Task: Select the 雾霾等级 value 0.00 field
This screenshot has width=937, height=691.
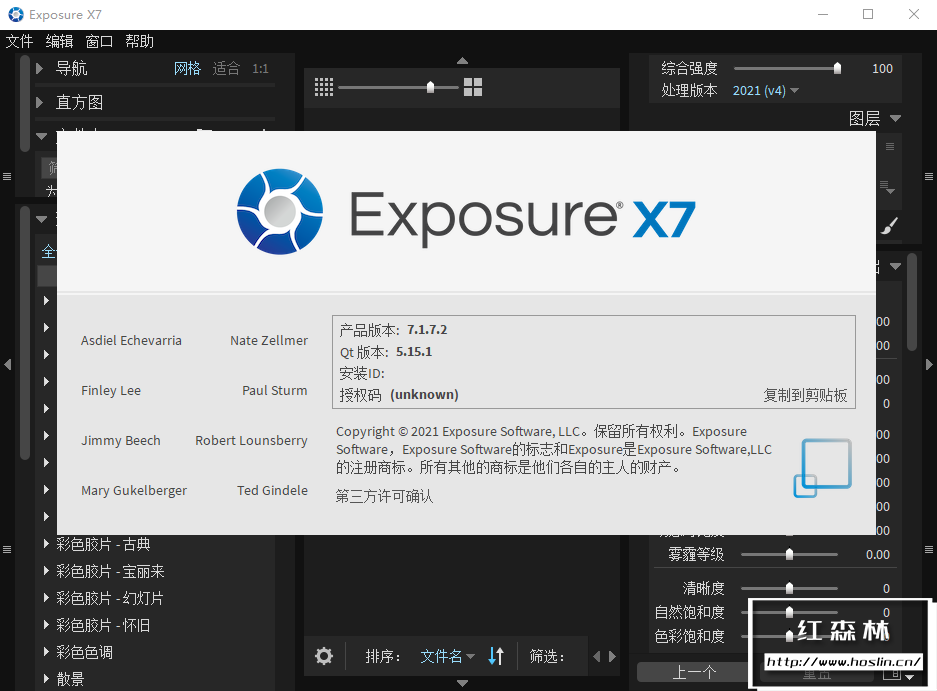Action: (x=877, y=555)
